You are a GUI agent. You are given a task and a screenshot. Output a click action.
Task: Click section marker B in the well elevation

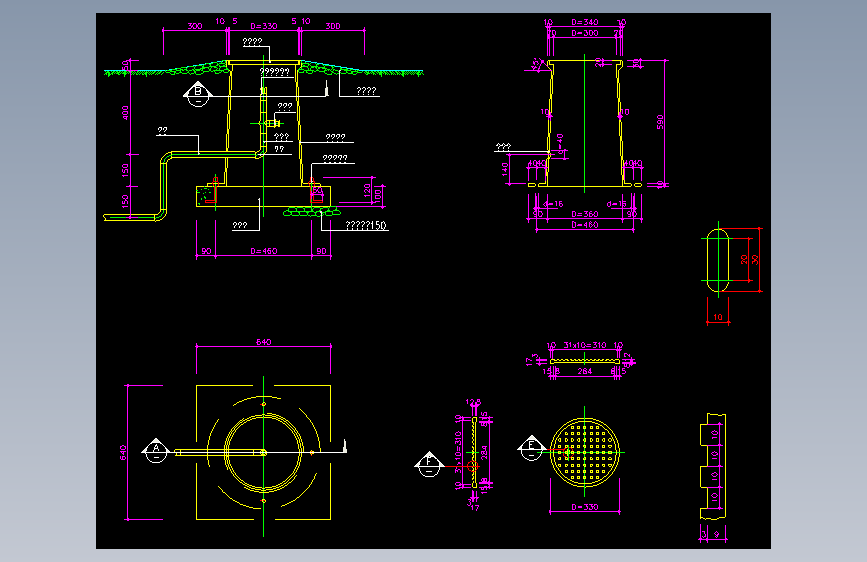coord(198,94)
